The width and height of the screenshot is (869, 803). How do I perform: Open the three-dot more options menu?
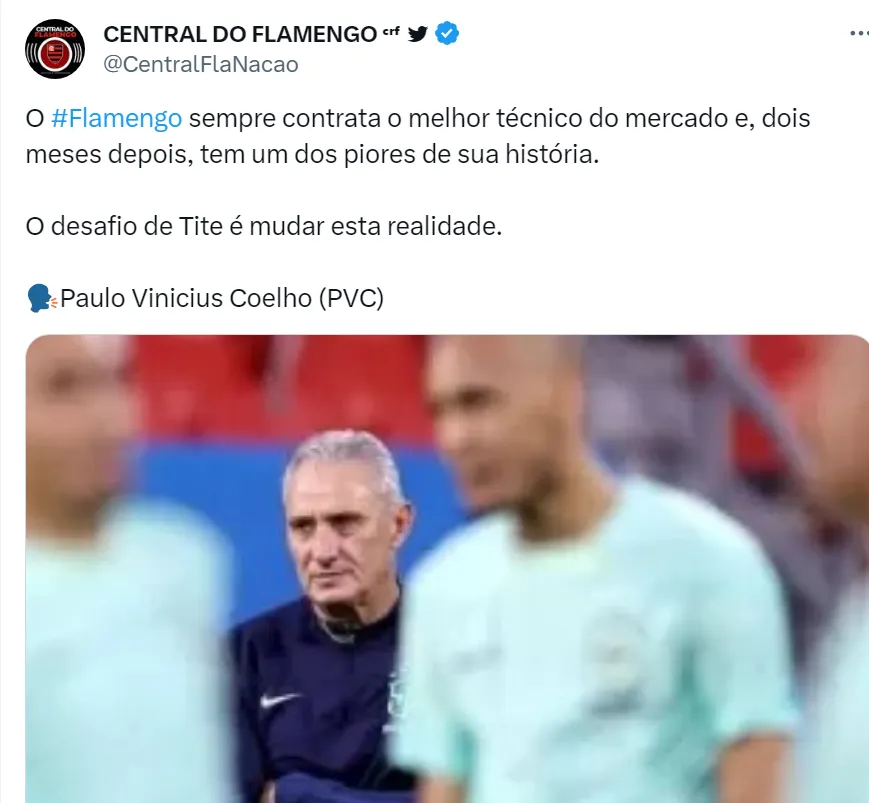point(859,34)
